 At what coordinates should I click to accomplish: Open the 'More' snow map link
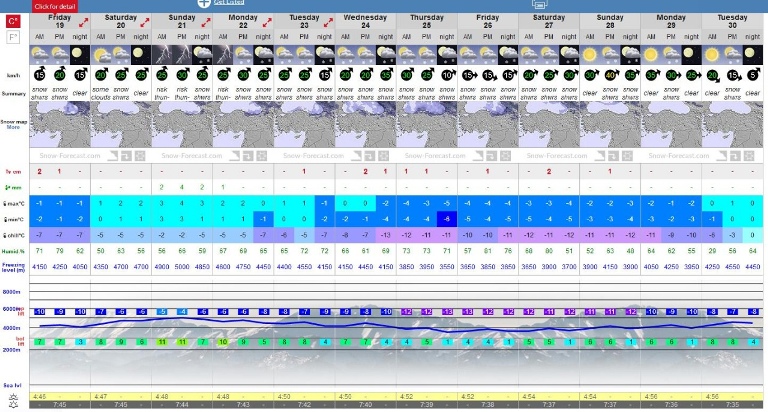click(x=14, y=127)
